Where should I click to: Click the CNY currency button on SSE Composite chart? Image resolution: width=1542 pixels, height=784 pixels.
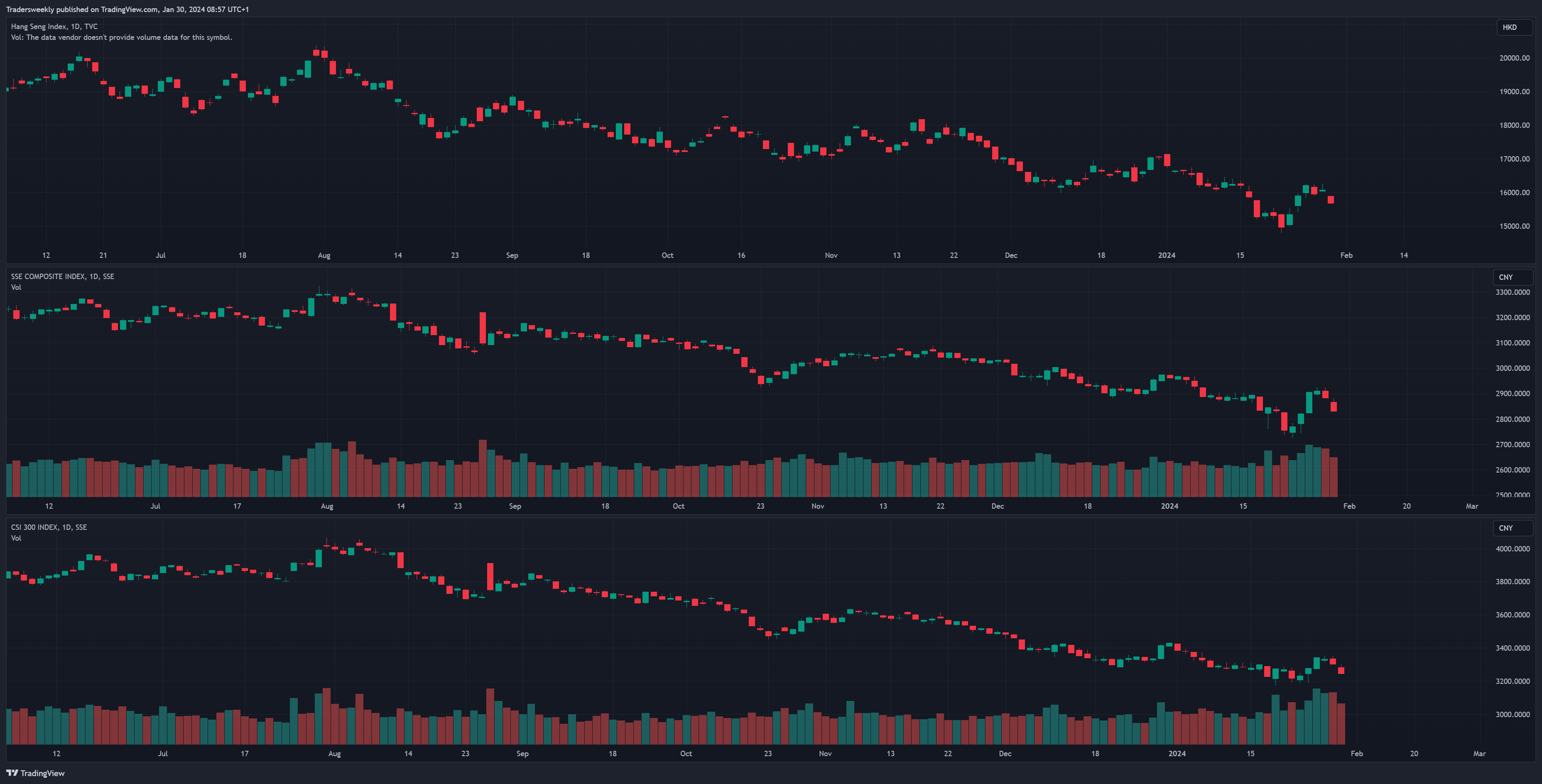(x=1513, y=277)
